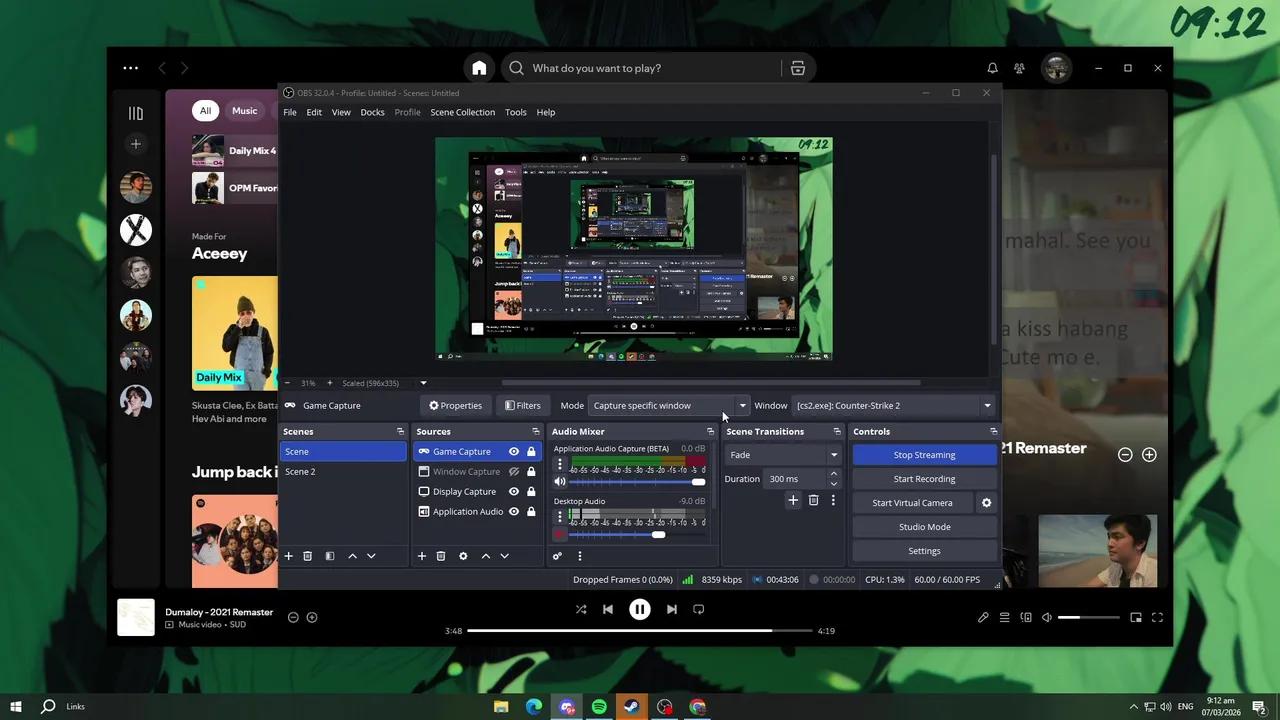The image size is (1280, 720).
Task: Show the hidden Window Capture source
Action: tap(513, 471)
